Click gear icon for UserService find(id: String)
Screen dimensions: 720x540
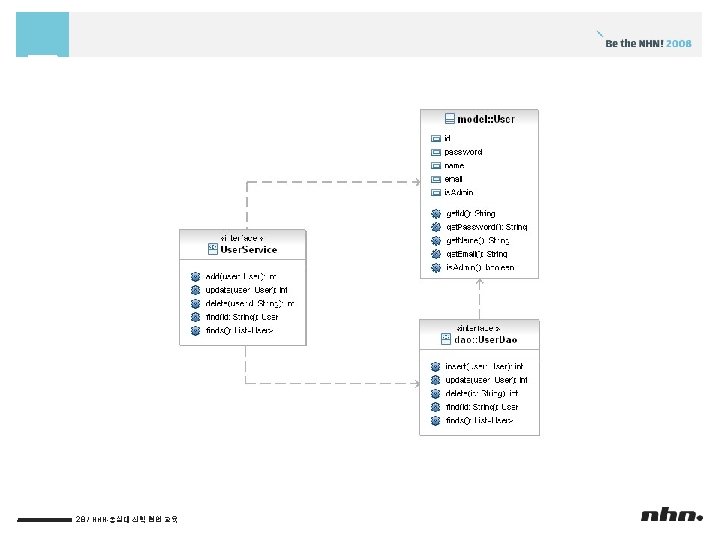[x=195, y=317]
